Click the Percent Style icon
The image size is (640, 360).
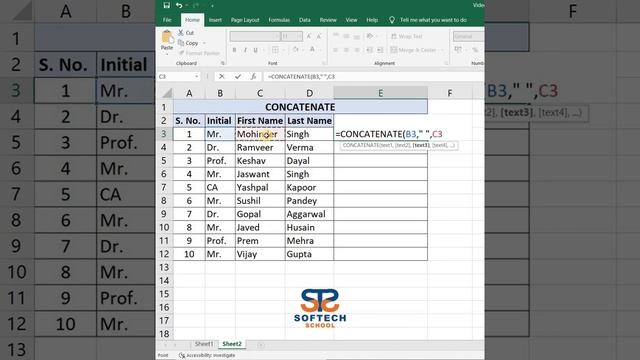(476, 50)
